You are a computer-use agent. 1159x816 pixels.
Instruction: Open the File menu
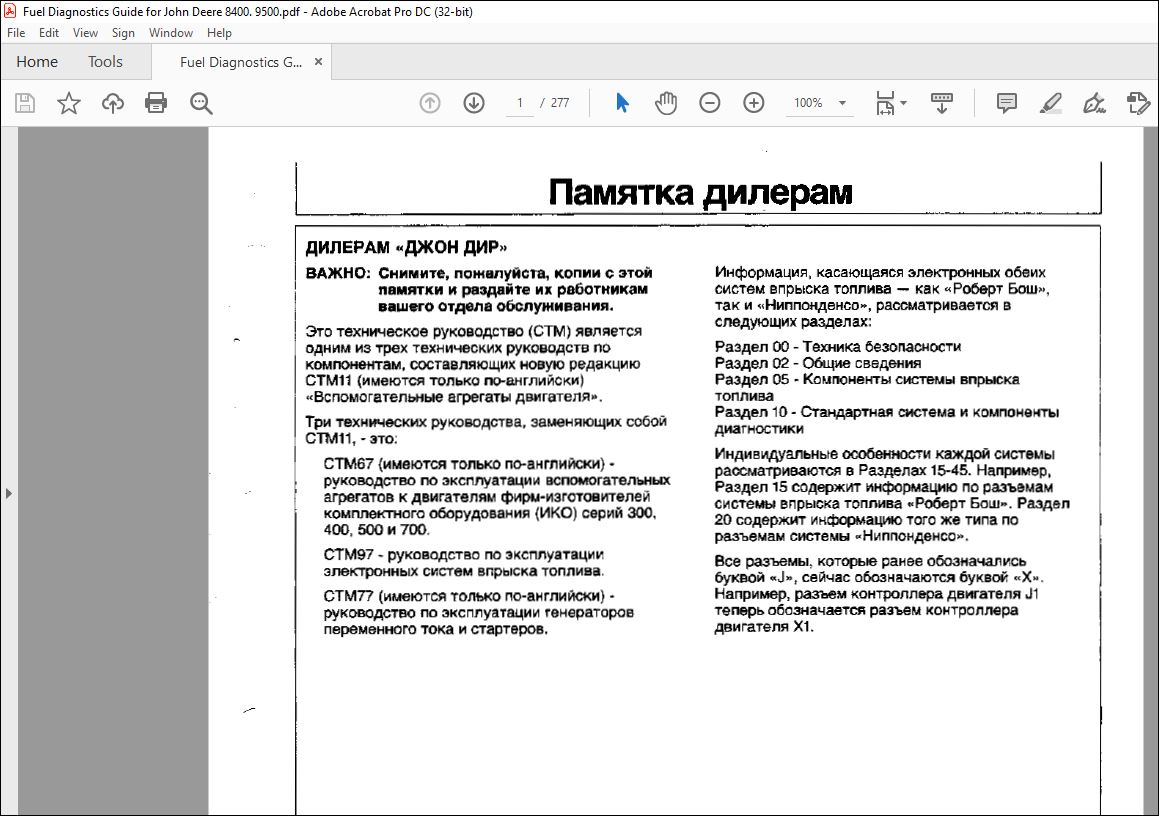[x=16, y=33]
